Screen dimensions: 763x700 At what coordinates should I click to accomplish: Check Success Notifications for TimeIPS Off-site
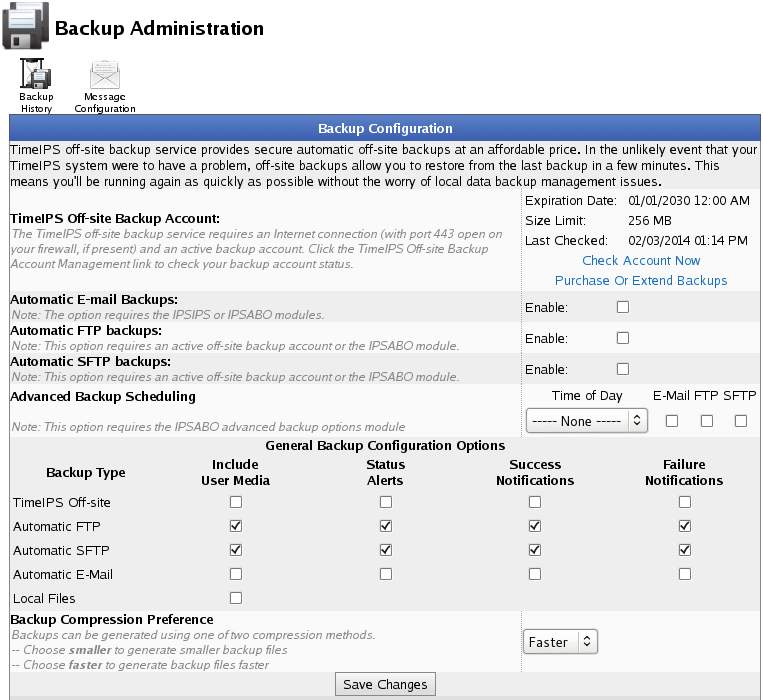(x=535, y=502)
